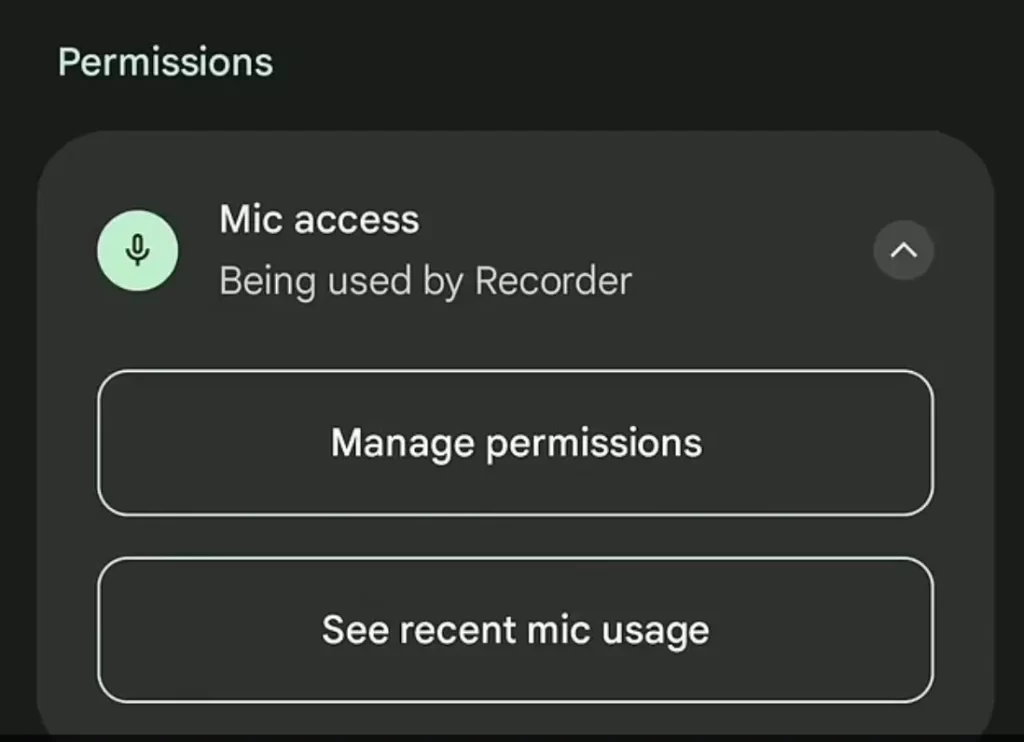Screen dimensions: 1024x742
Task: Click the circular chevron-up button
Action: click(x=904, y=251)
